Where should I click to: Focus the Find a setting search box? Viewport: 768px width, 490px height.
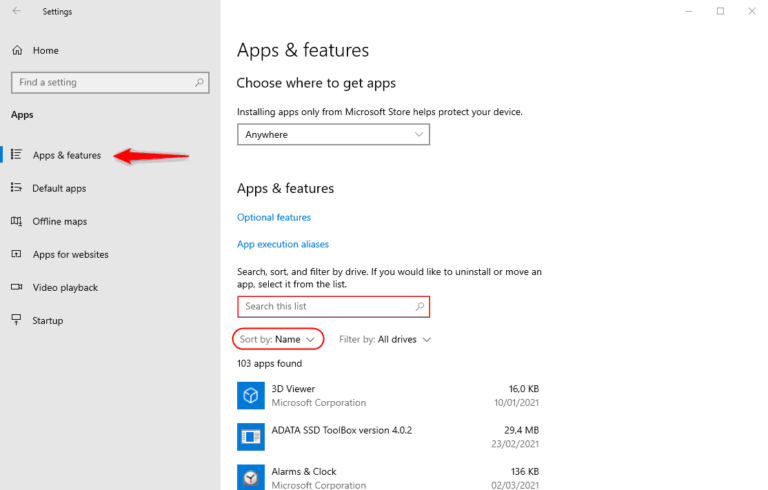click(x=110, y=82)
